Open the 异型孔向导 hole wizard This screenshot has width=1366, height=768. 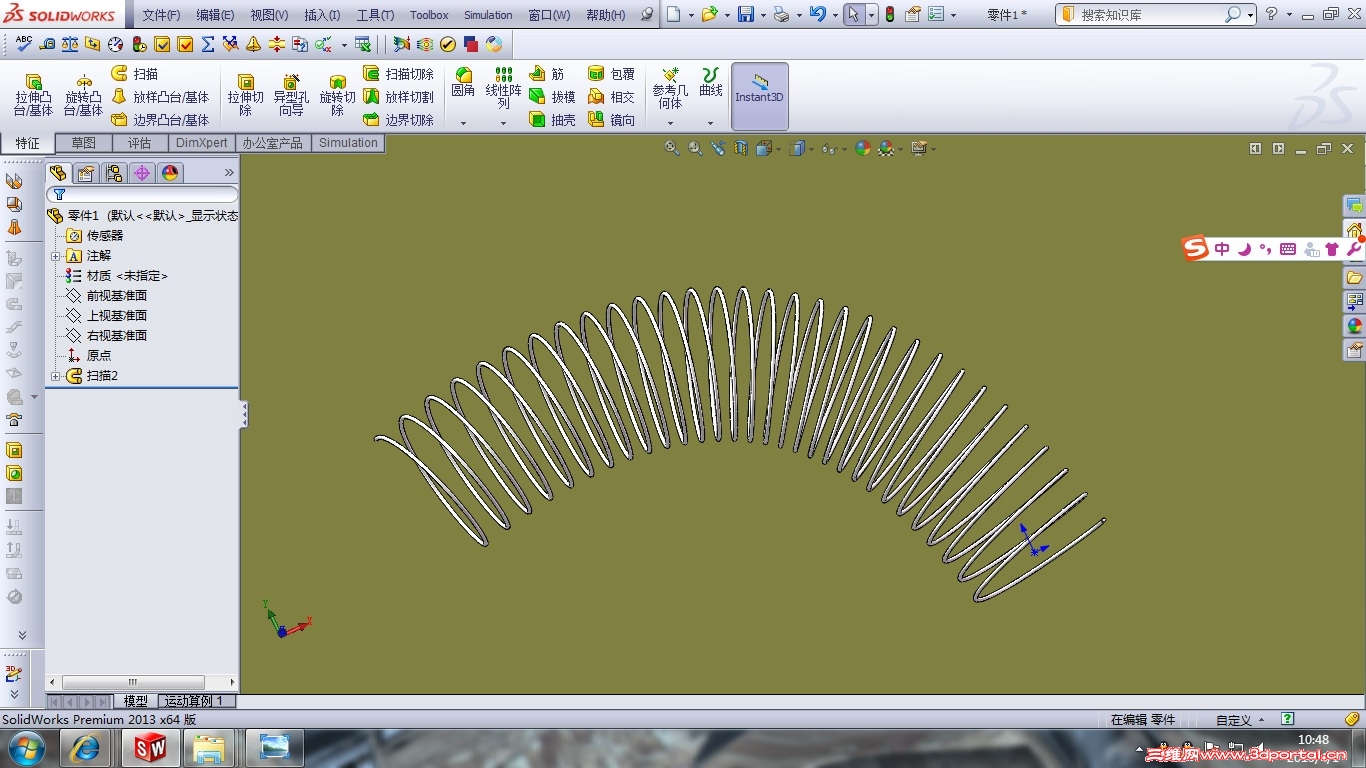[291, 96]
